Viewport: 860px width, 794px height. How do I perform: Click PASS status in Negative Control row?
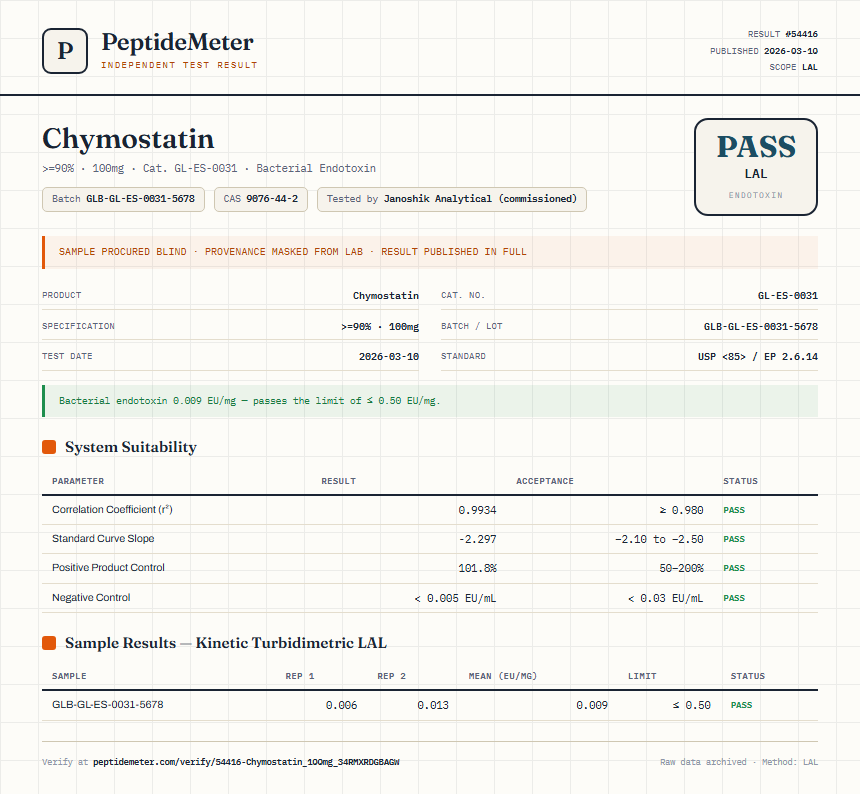click(x=734, y=598)
